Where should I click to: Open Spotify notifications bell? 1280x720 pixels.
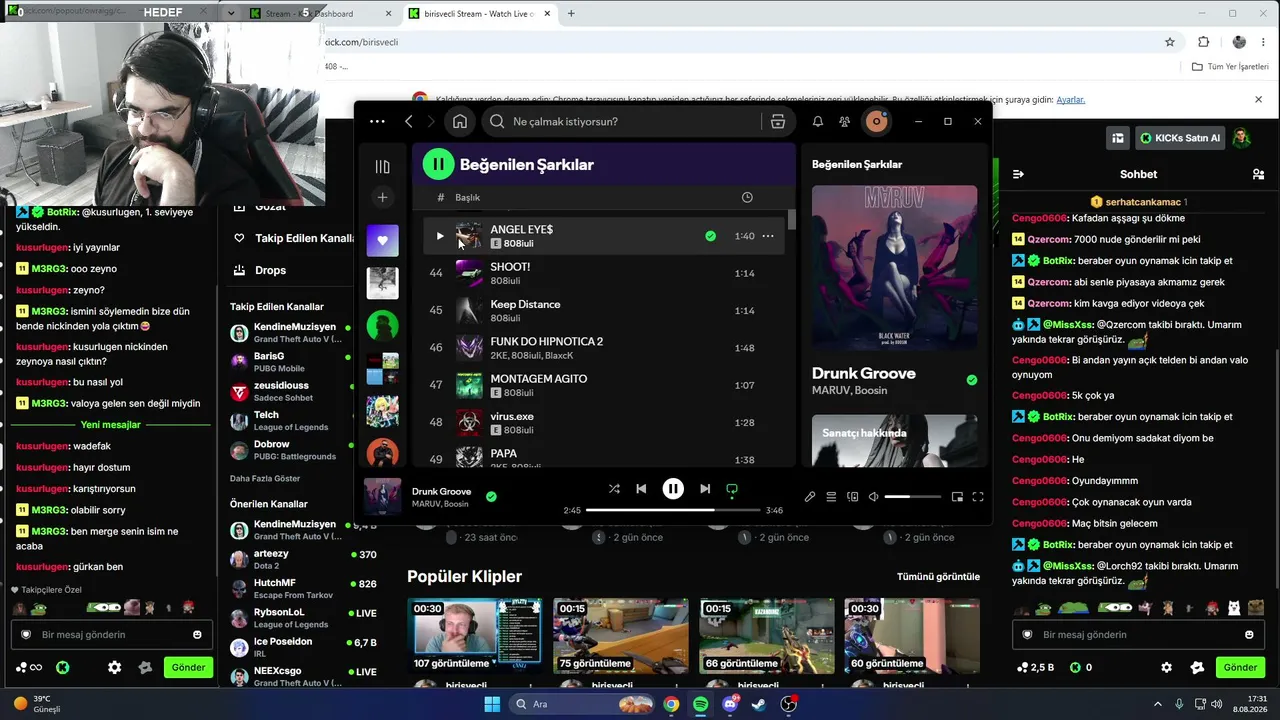(818, 121)
